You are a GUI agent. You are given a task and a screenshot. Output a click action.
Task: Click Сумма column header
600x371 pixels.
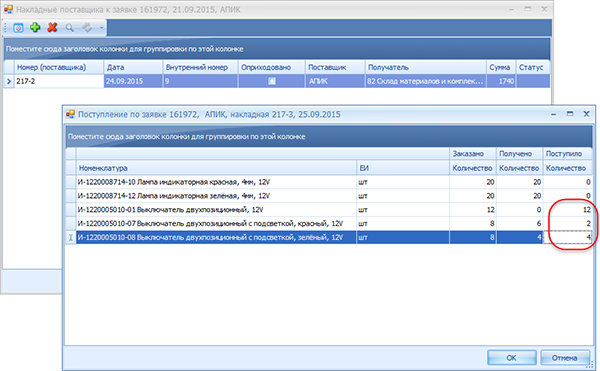tap(501, 67)
